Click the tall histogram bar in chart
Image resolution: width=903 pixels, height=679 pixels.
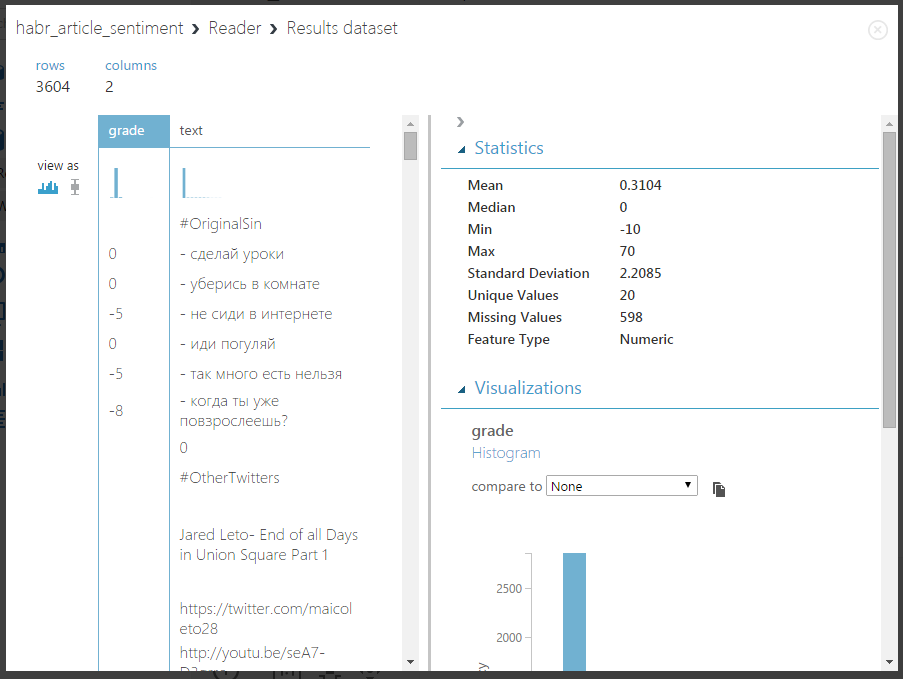tap(574, 610)
